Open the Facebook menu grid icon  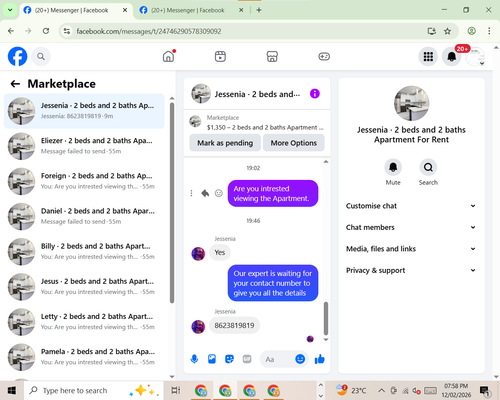(428, 56)
